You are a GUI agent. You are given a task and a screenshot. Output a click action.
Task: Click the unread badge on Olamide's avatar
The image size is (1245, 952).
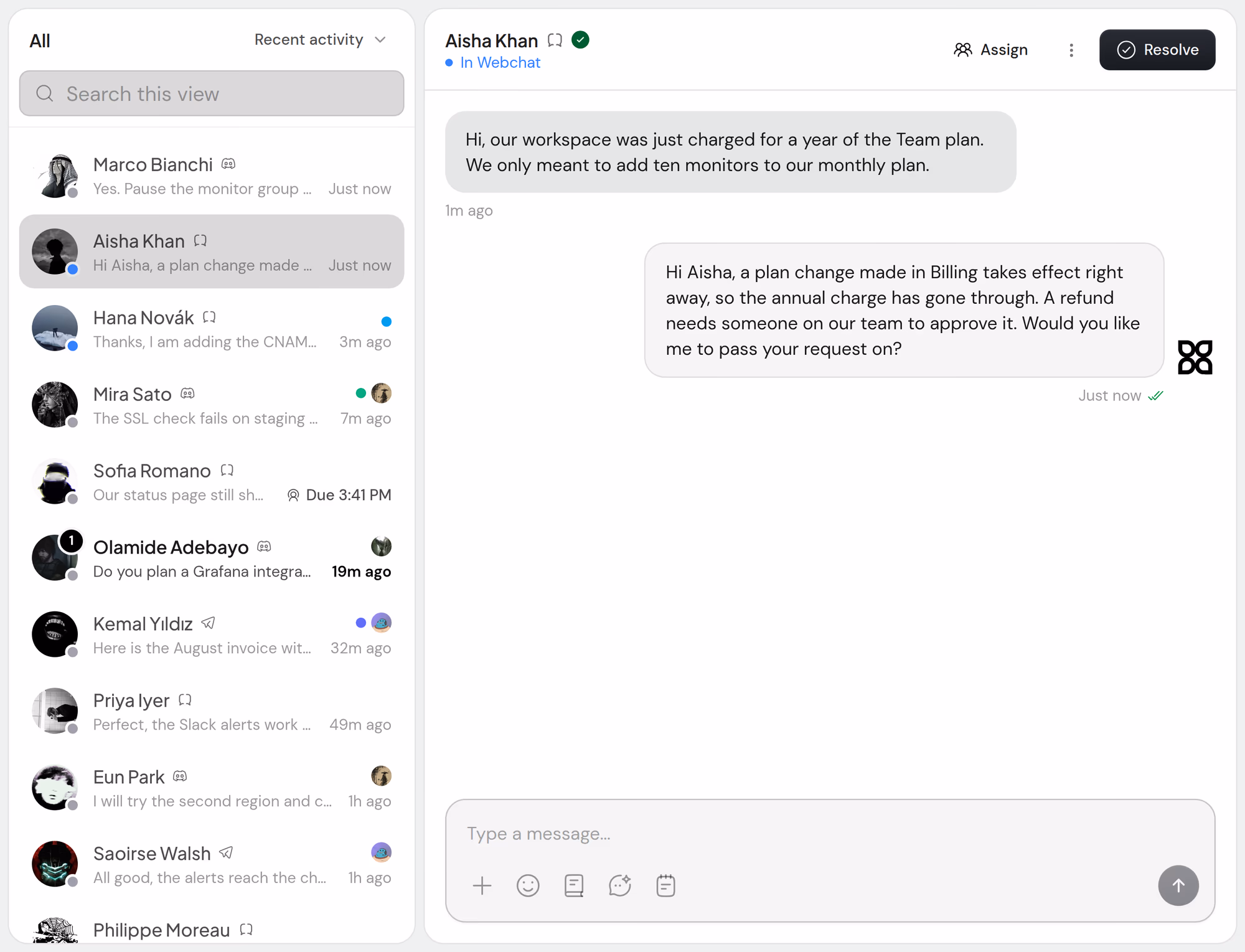tap(72, 540)
